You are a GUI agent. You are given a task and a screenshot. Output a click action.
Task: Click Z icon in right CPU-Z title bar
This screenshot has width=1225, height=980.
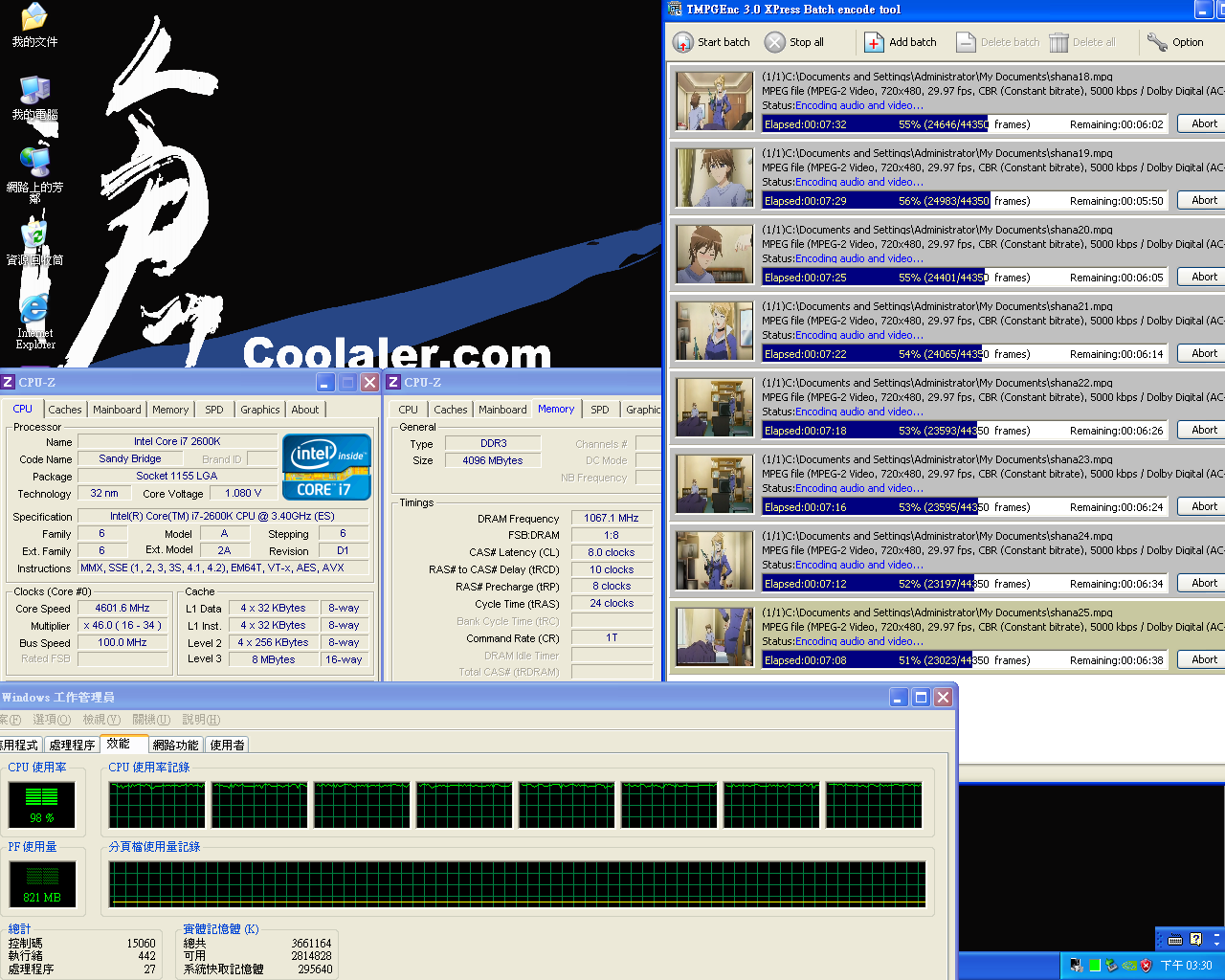pyautogui.click(x=393, y=382)
